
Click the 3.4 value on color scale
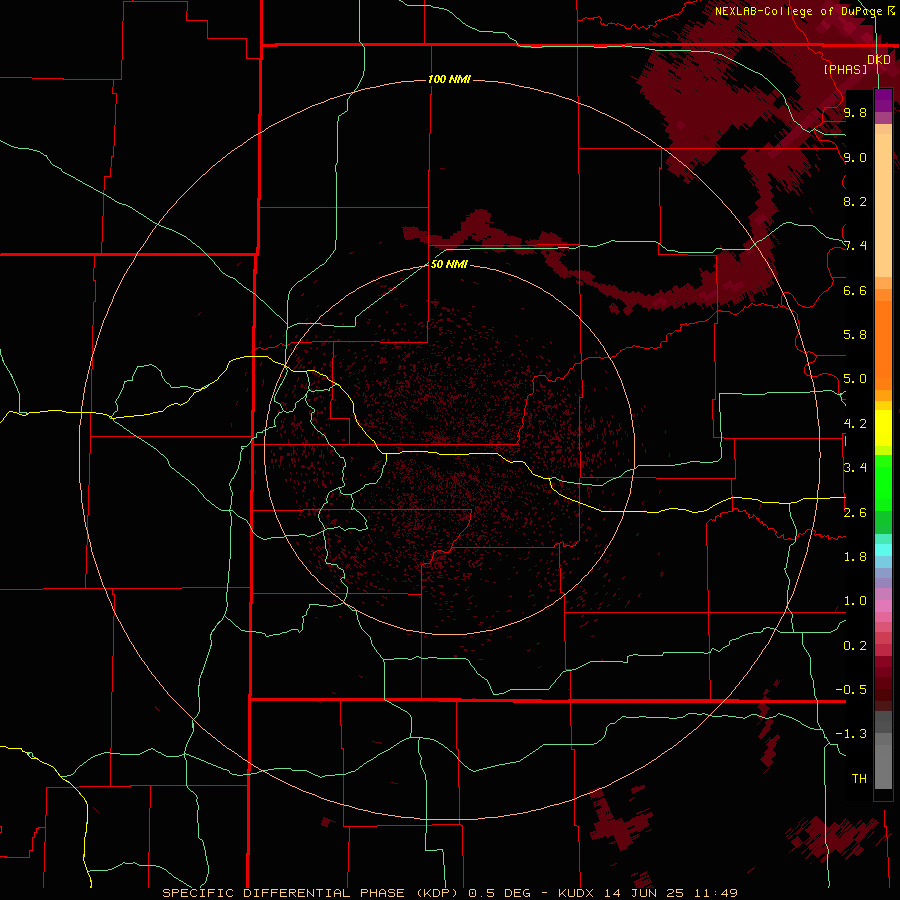855,468
